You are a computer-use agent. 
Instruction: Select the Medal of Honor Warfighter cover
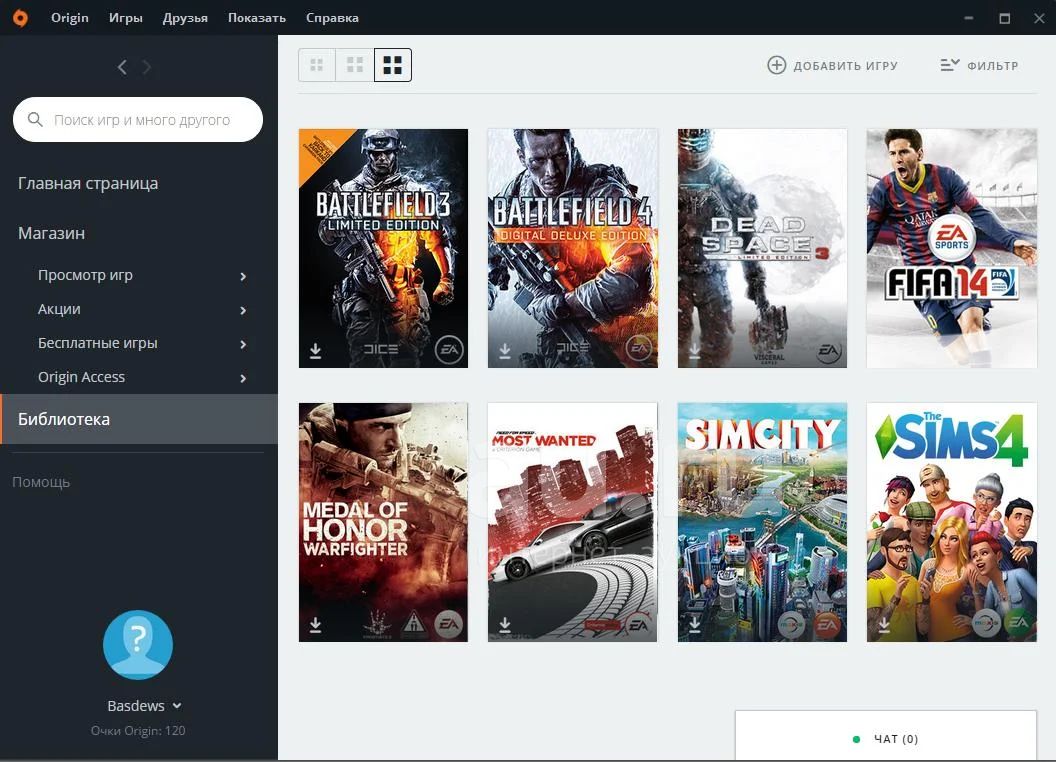point(383,522)
